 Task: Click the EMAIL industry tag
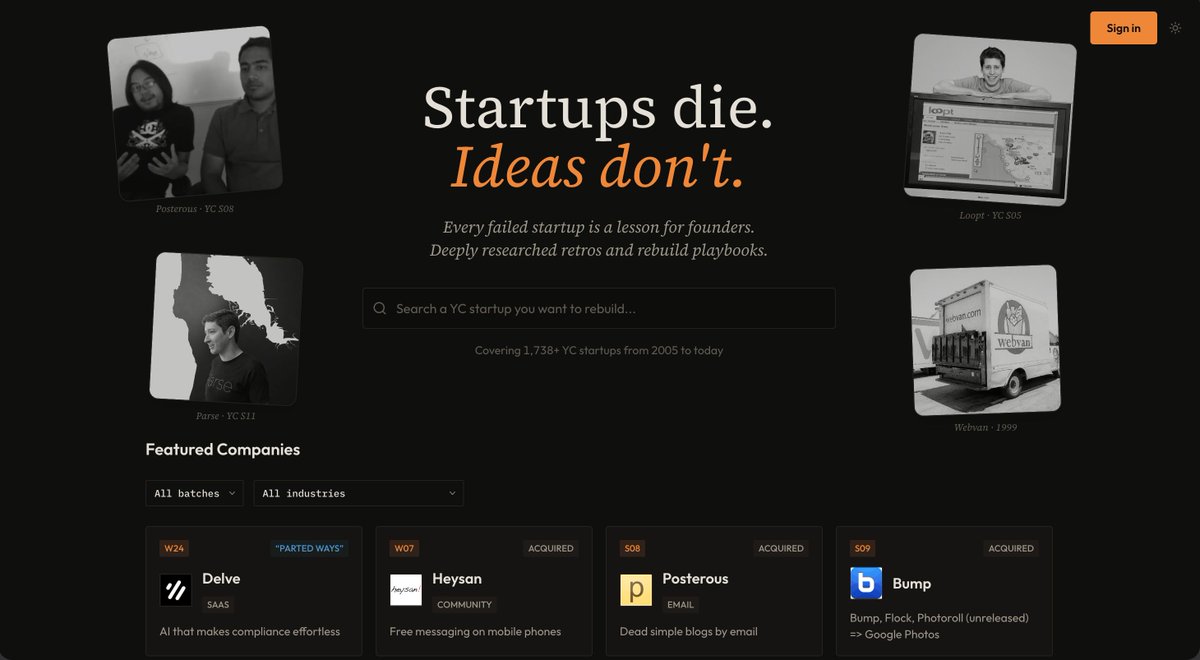(681, 604)
